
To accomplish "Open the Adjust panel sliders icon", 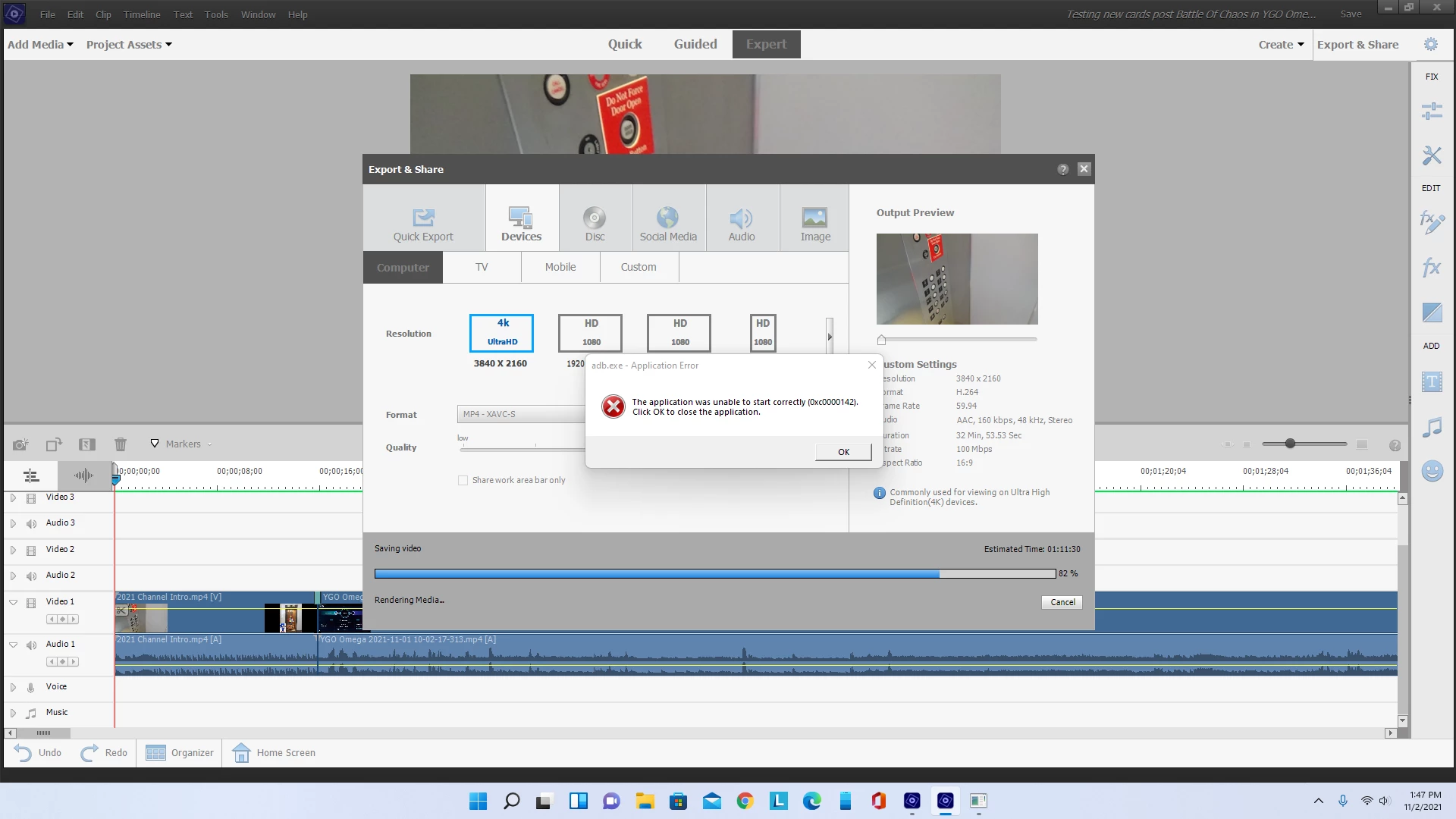I will [x=1431, y=111].
